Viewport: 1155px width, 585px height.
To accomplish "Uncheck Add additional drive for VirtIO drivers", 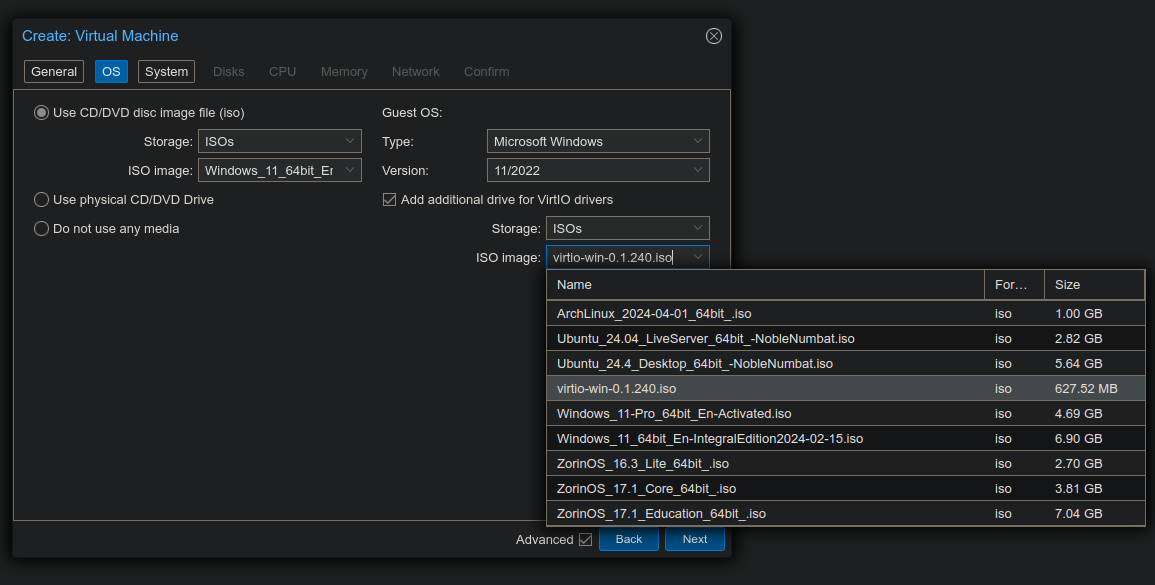I will coord(390,200).
